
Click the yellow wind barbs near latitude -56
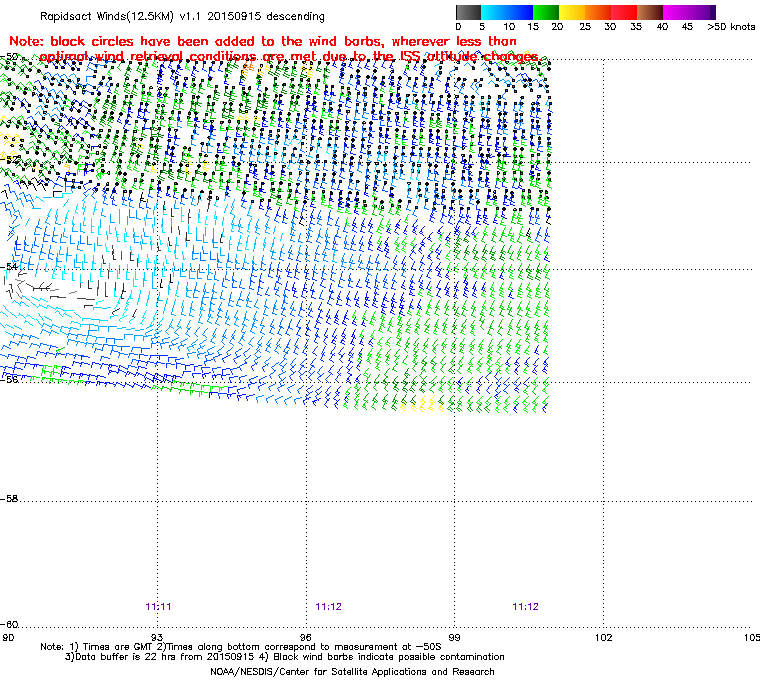pos(423,403)
